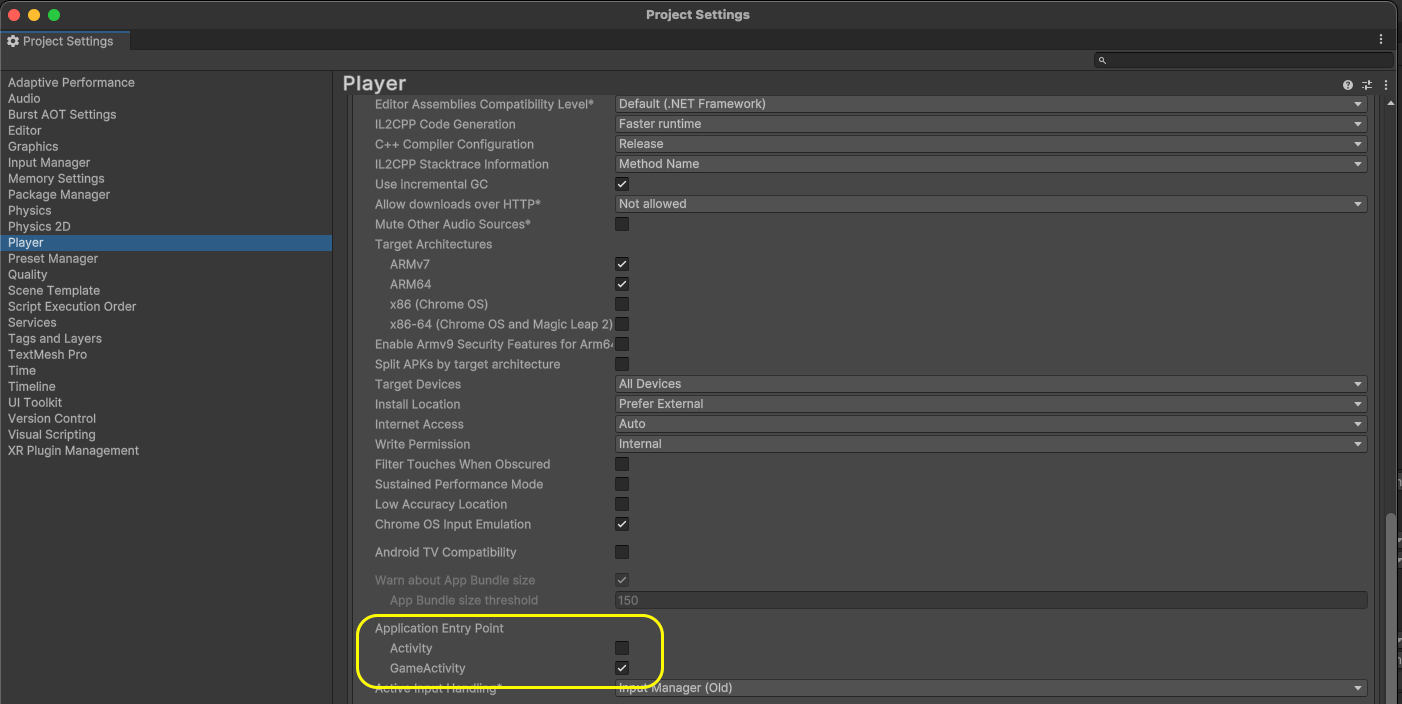Click the Application Entry Point label
The image size is (1402, 704).
(439, 628)
